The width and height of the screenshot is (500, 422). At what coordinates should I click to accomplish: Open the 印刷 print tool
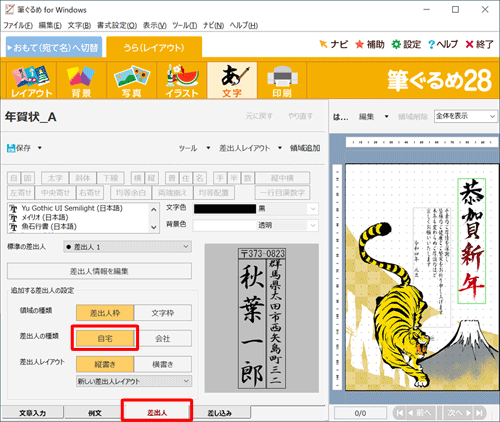282,81
